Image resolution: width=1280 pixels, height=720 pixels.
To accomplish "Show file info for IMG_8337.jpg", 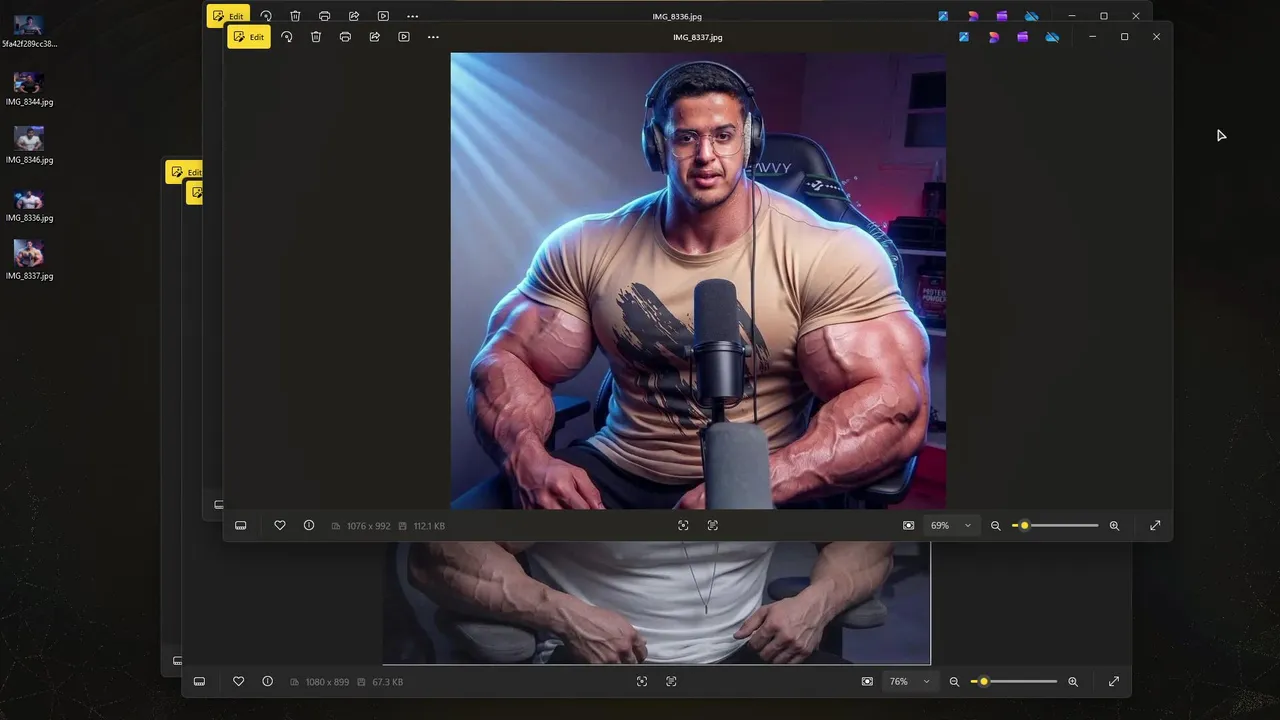I will pos(309,526).
